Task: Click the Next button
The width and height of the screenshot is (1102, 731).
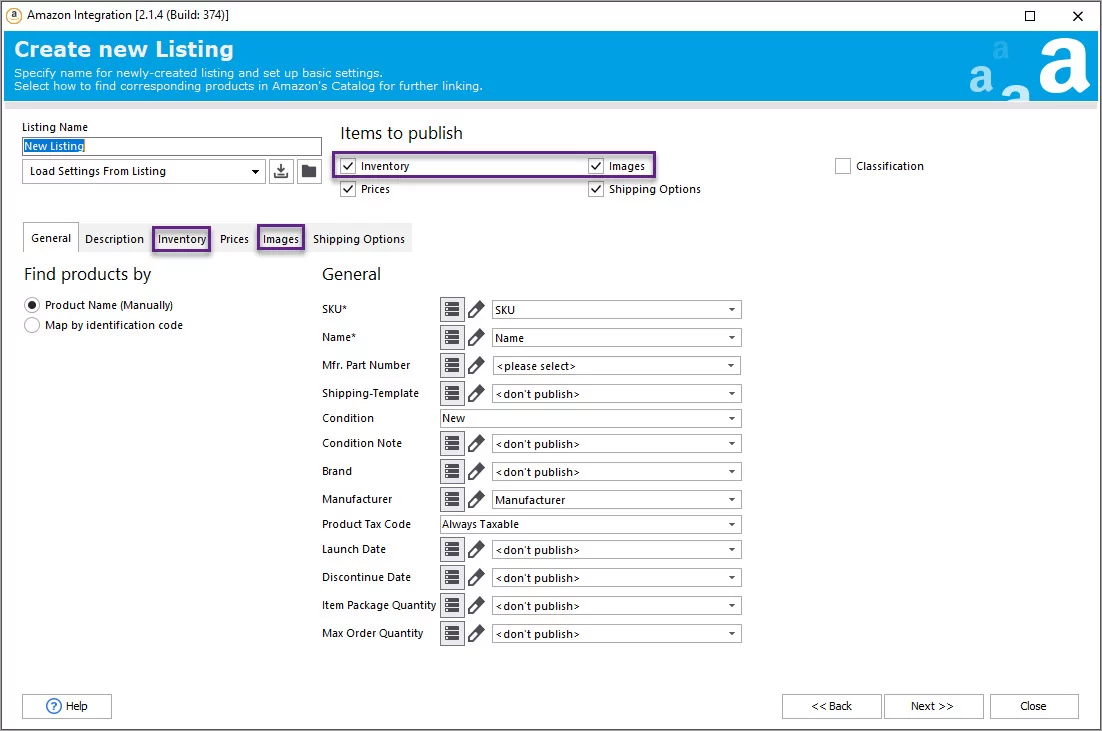Action: coord(932,706)
